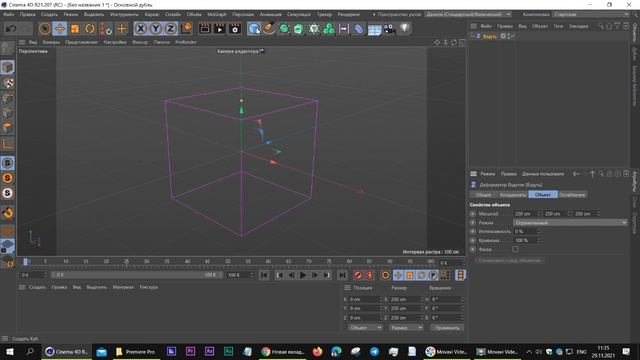Screen dimensions: 640x360
Task: Open the layout dropdown in top bar
Action: (x=591, y=14)
